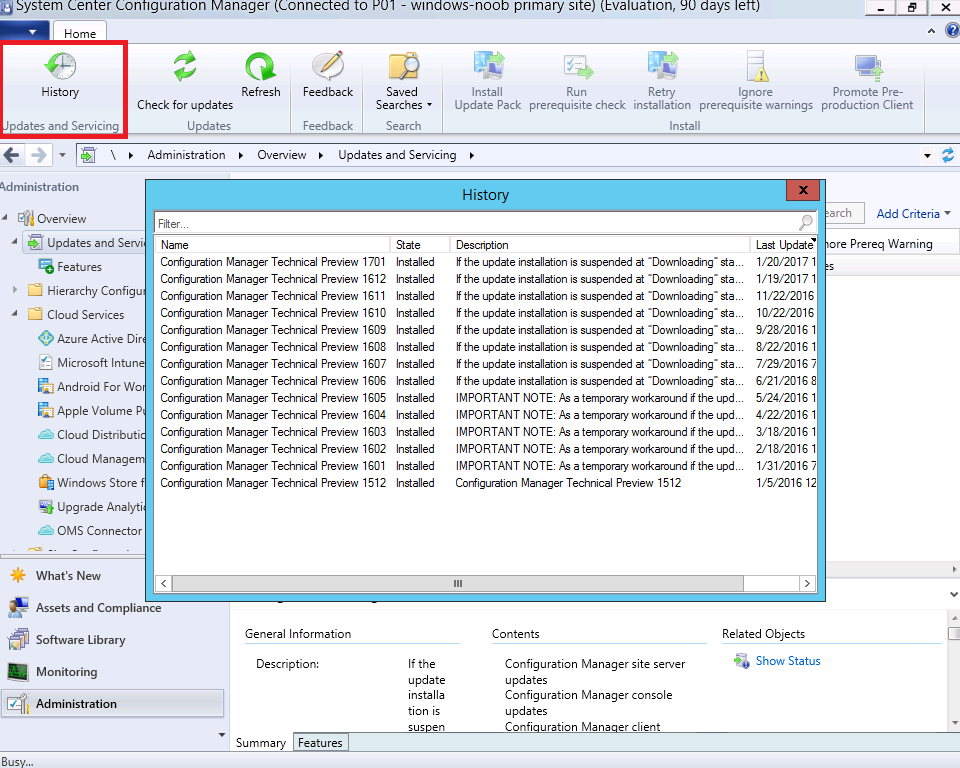Select Features node in tree
Viewport: 960px width, 768px height.
(79, 267)
